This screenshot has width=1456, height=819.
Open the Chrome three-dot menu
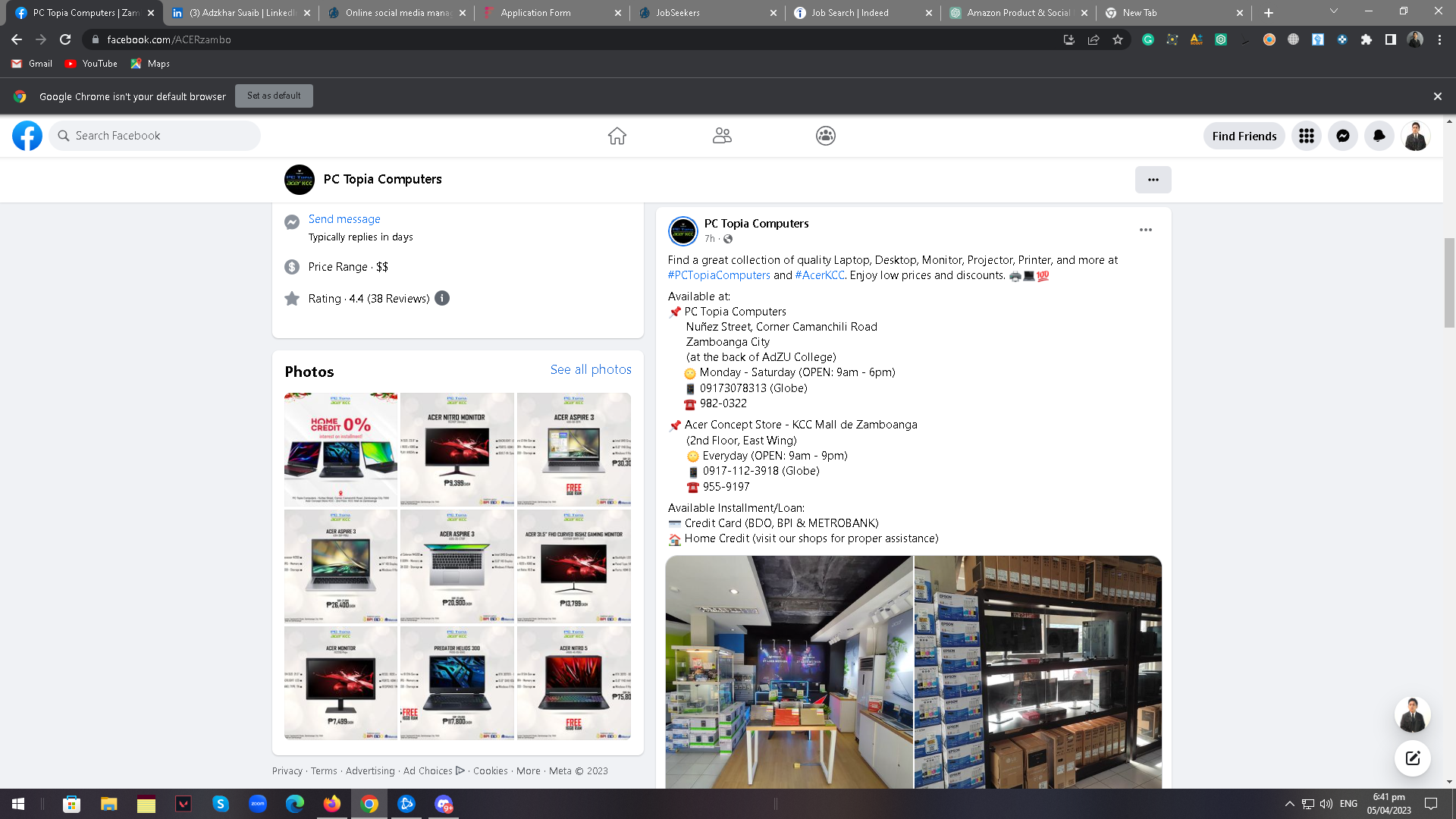pos(1439,39)
